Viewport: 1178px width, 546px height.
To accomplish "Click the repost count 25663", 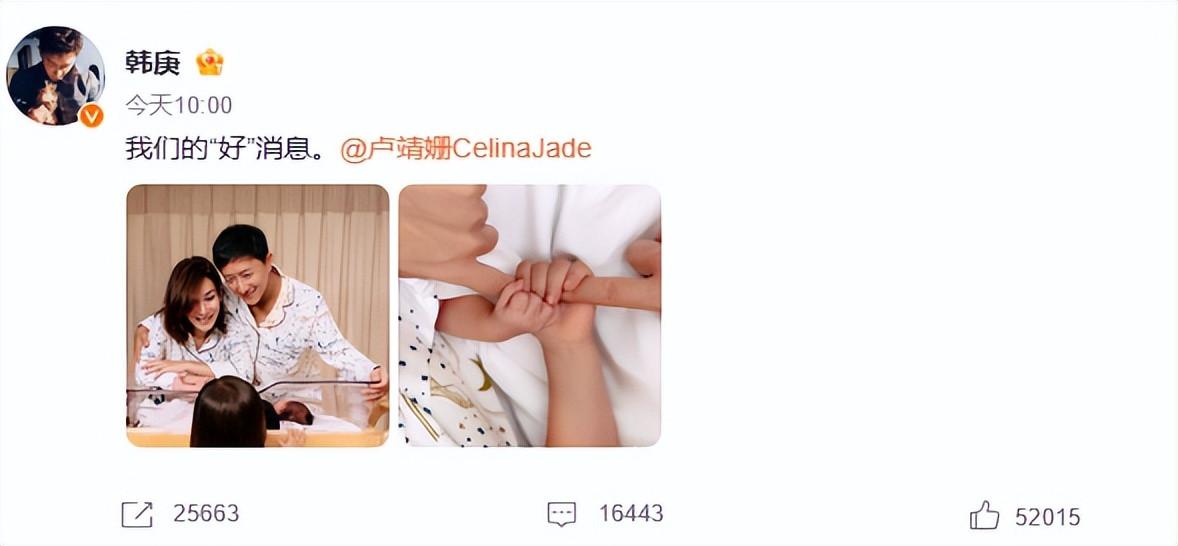I will click(x=206, y=514).
